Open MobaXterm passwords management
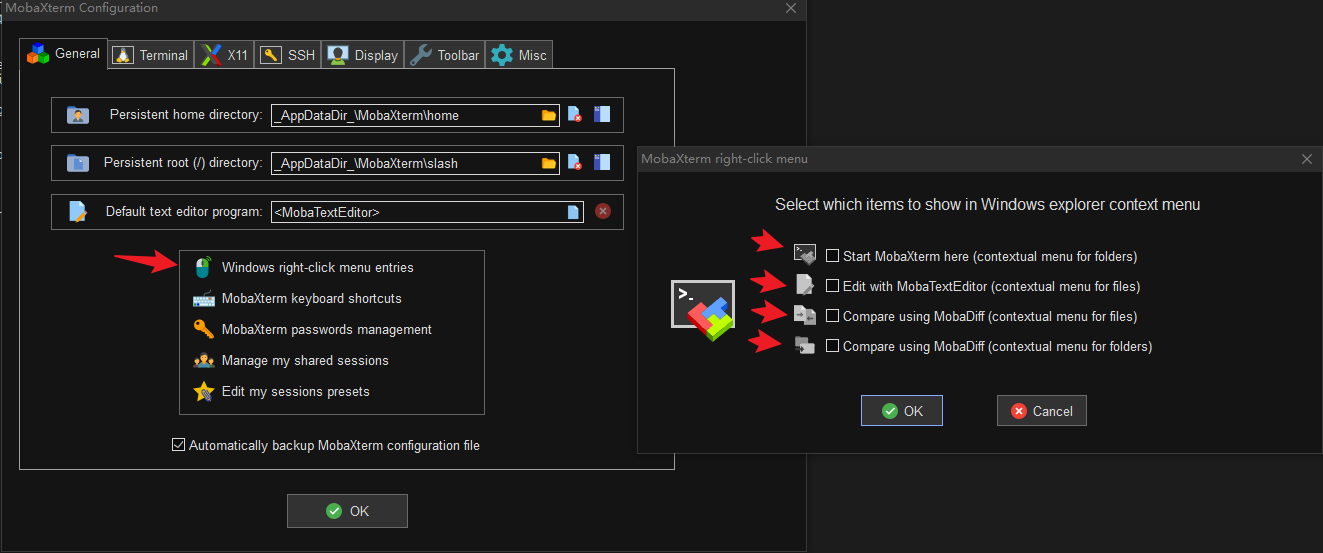The width and height of the screenshot is (1323, 553). [x=327, y=330]
